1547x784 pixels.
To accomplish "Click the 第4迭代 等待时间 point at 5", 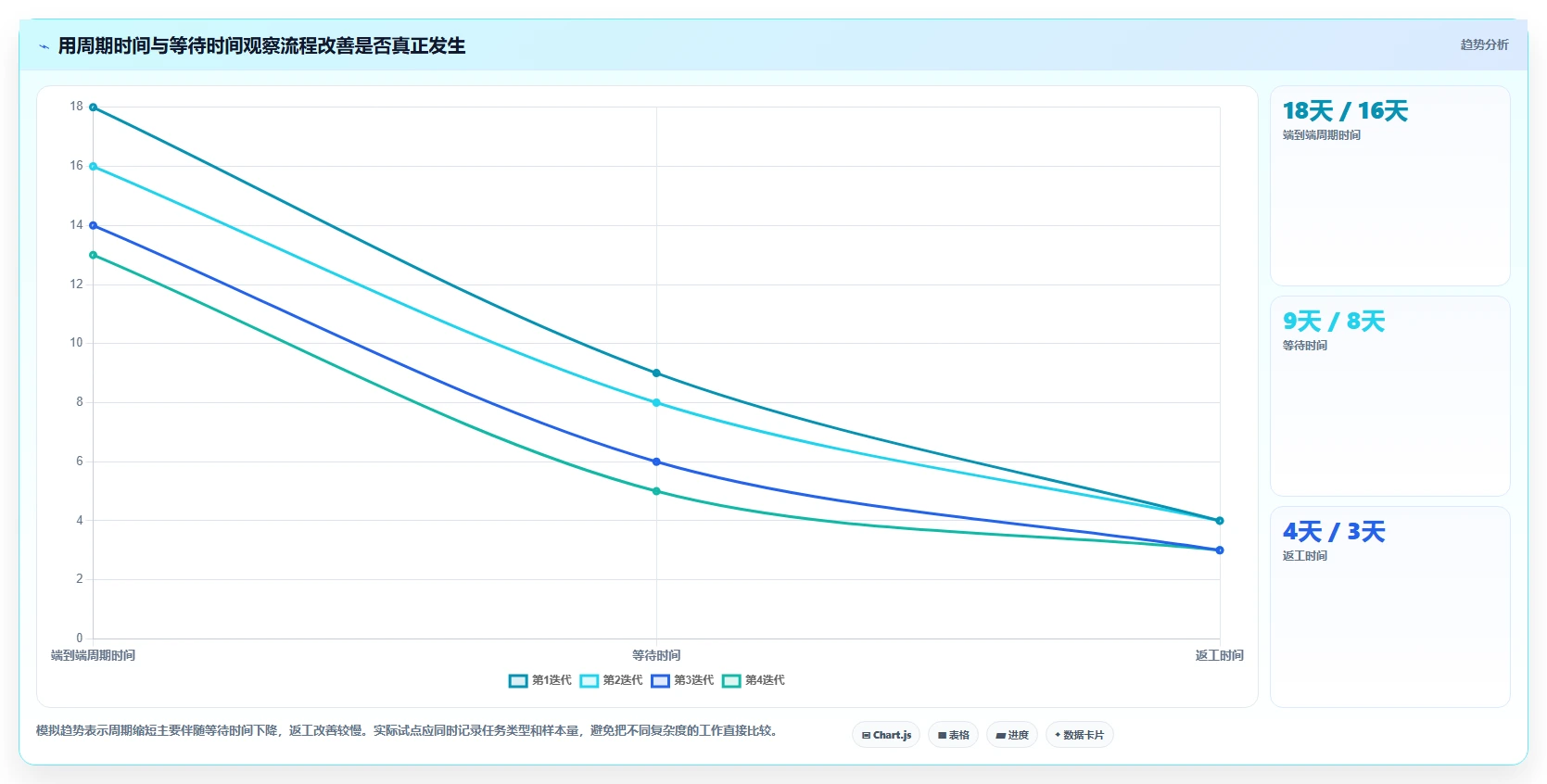I will point(656,491).
